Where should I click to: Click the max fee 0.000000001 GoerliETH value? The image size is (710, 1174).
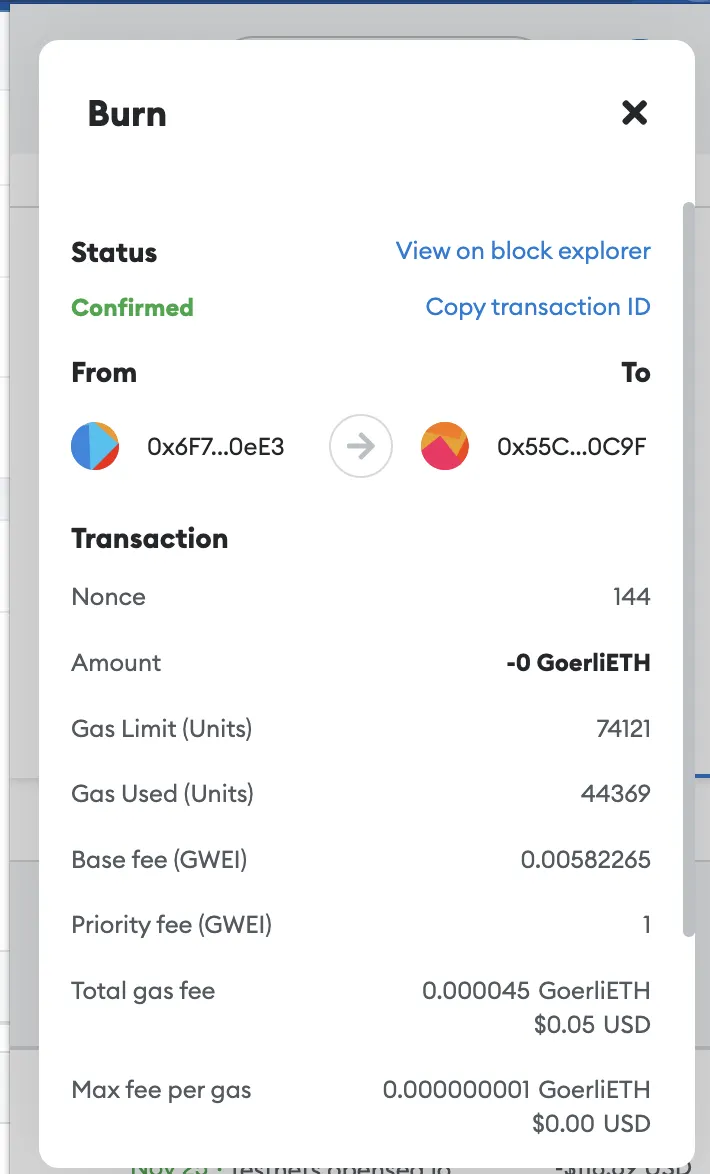click(516, 1089)
